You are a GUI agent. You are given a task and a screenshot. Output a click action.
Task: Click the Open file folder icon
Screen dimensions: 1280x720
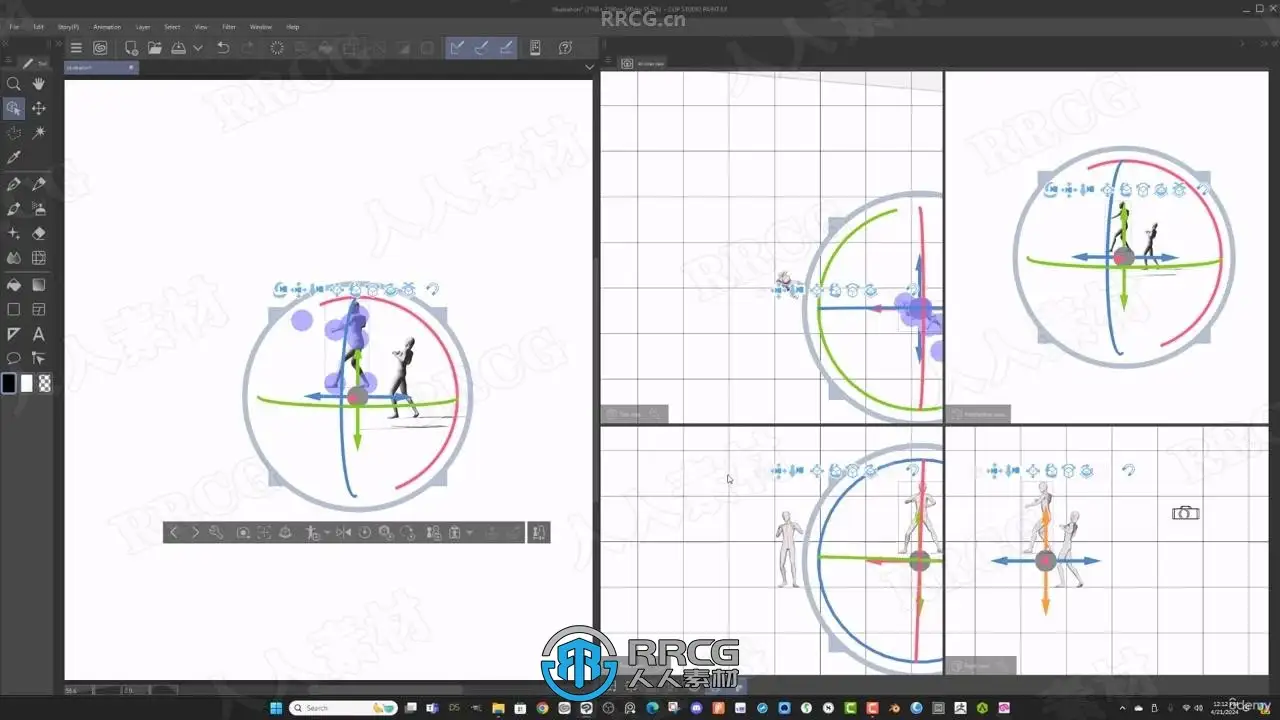point(155,48)
